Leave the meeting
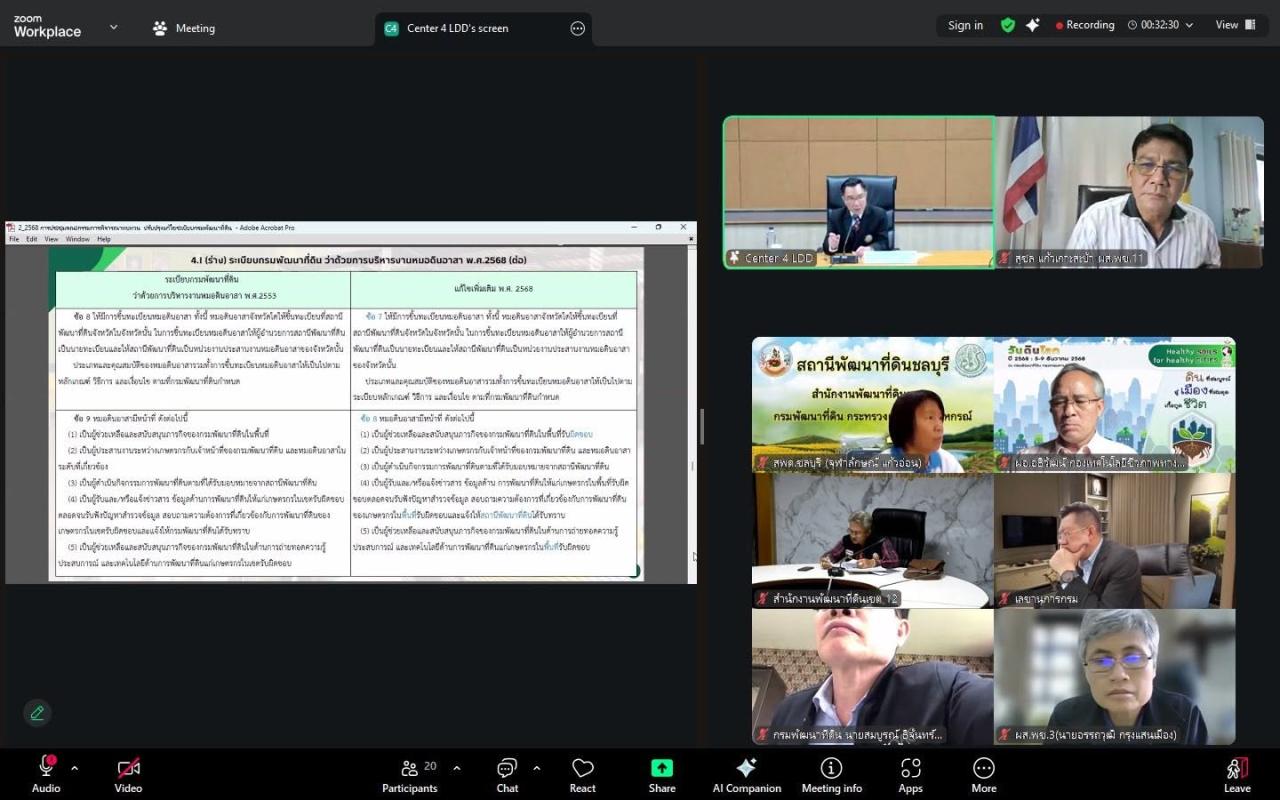The image size is (1280, 800). click(x=1237, y=773)
